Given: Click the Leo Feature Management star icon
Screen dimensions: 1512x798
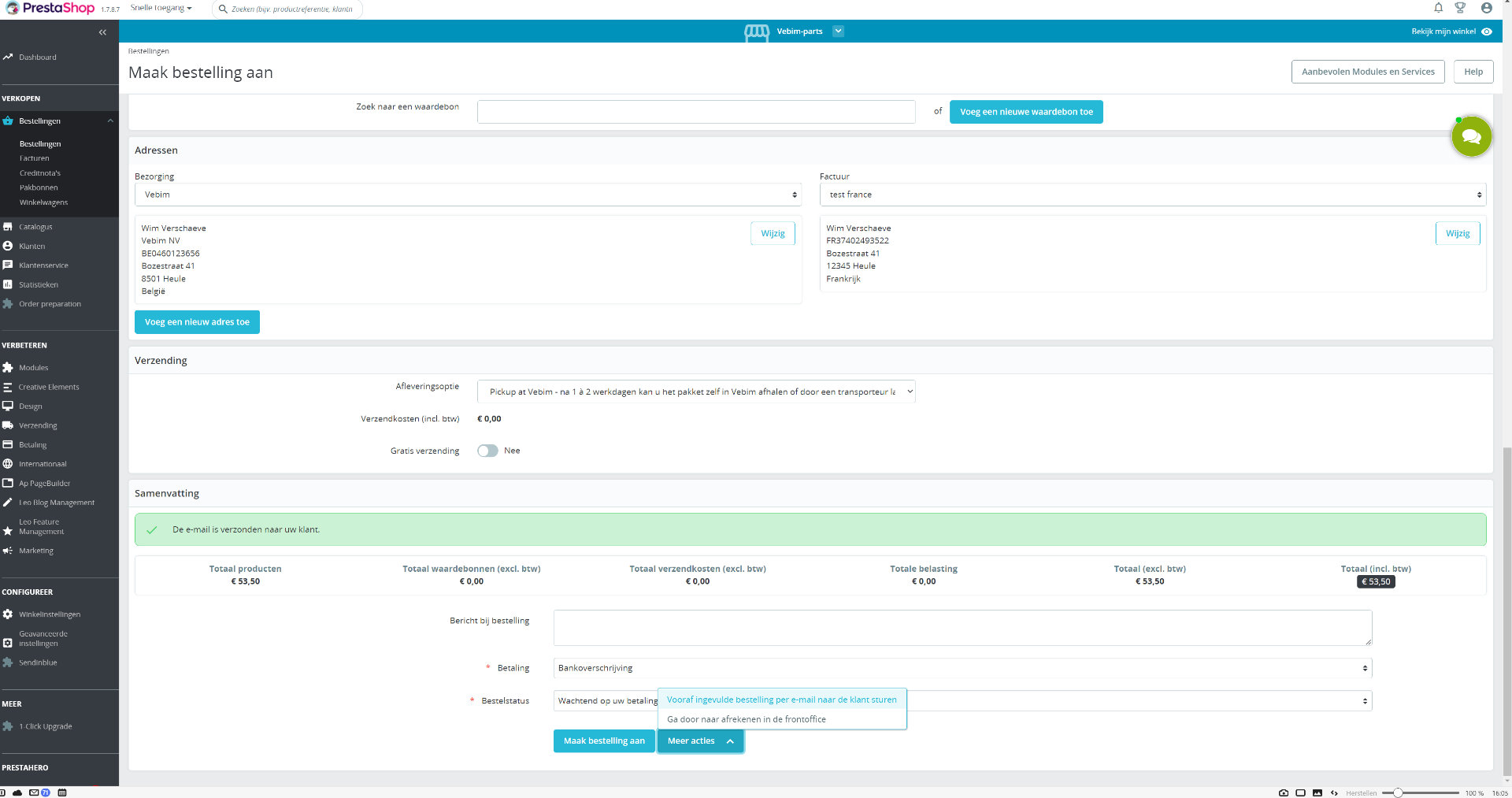Looking at the screenshot, I should [8, 531].
